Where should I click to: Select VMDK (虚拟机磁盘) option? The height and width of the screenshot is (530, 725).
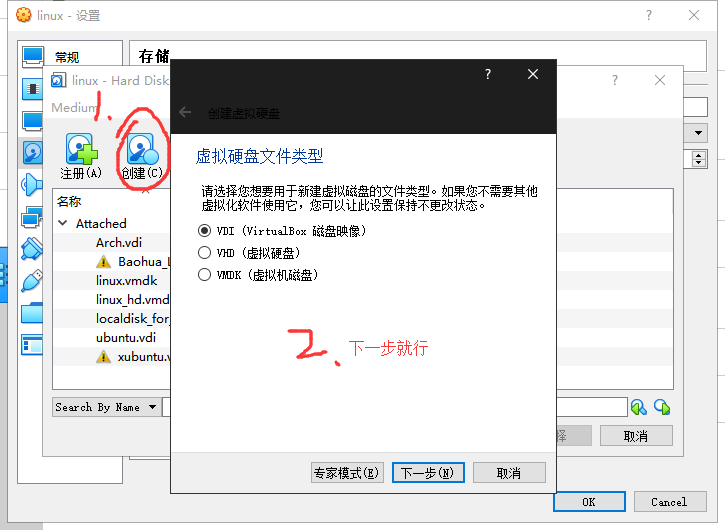(x=205, y=274)
